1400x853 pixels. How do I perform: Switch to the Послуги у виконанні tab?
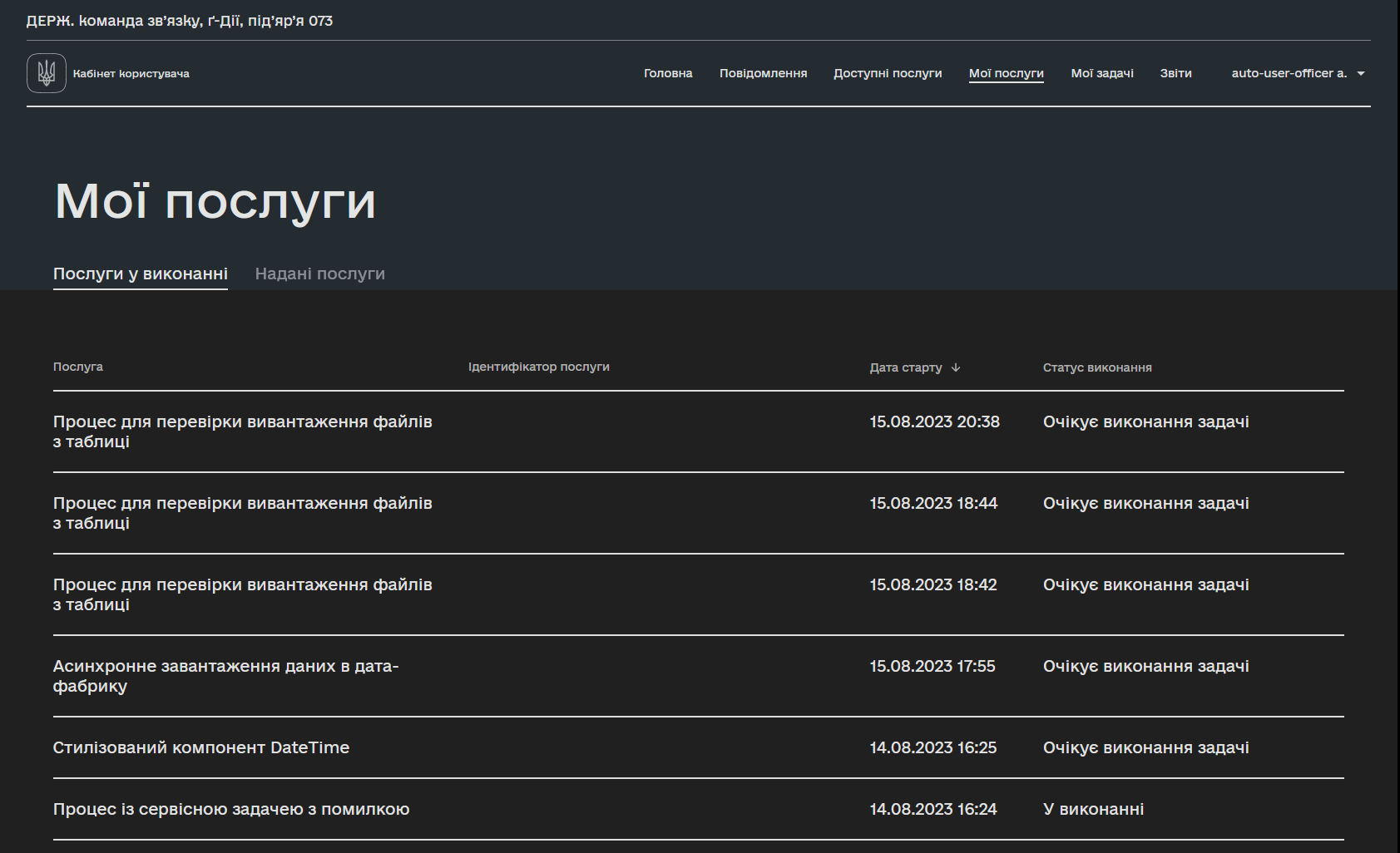point(141,274)
